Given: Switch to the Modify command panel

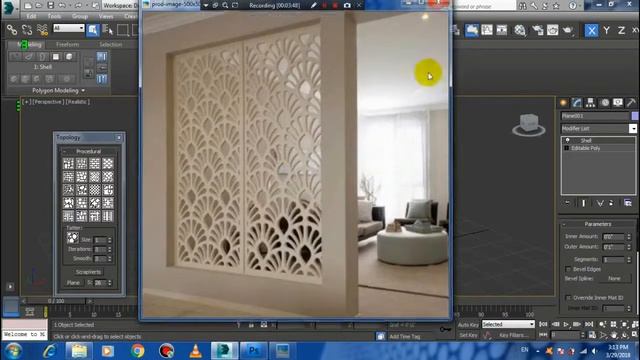Looking at the screenshot, I should coord(577,103).
